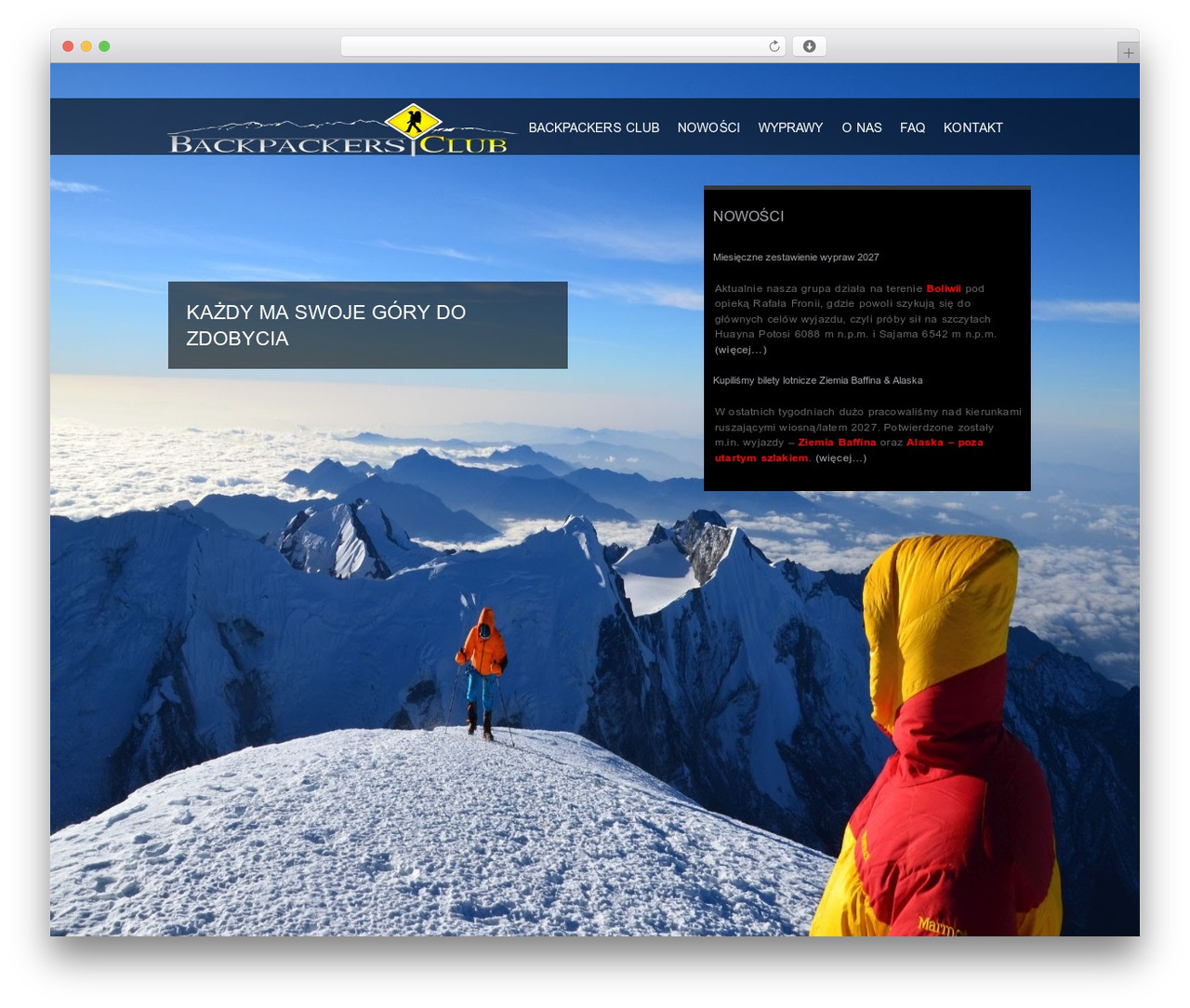Select the O NAS menu item
The width and height of the screenshot is (1190, 1008).
(862, 127)
